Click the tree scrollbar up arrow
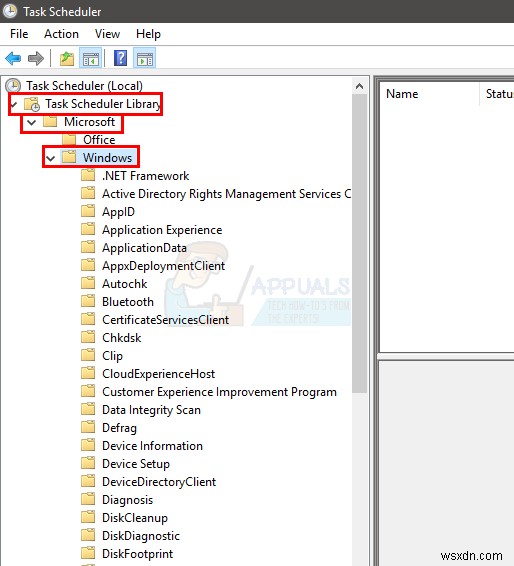 coord(359,86)
